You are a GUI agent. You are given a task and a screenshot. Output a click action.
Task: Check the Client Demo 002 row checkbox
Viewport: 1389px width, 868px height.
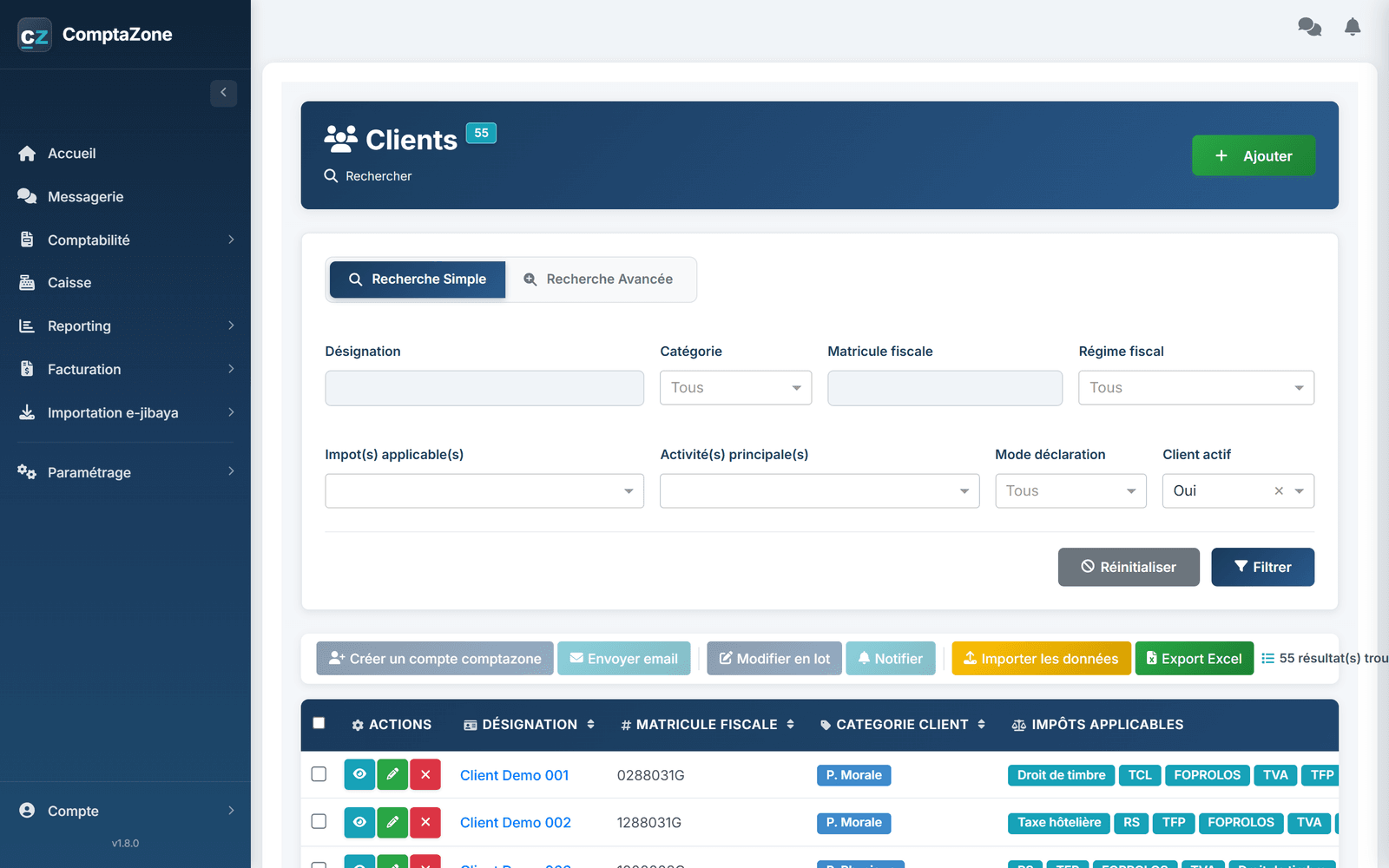pyautogui.click(x=319, y=821)
